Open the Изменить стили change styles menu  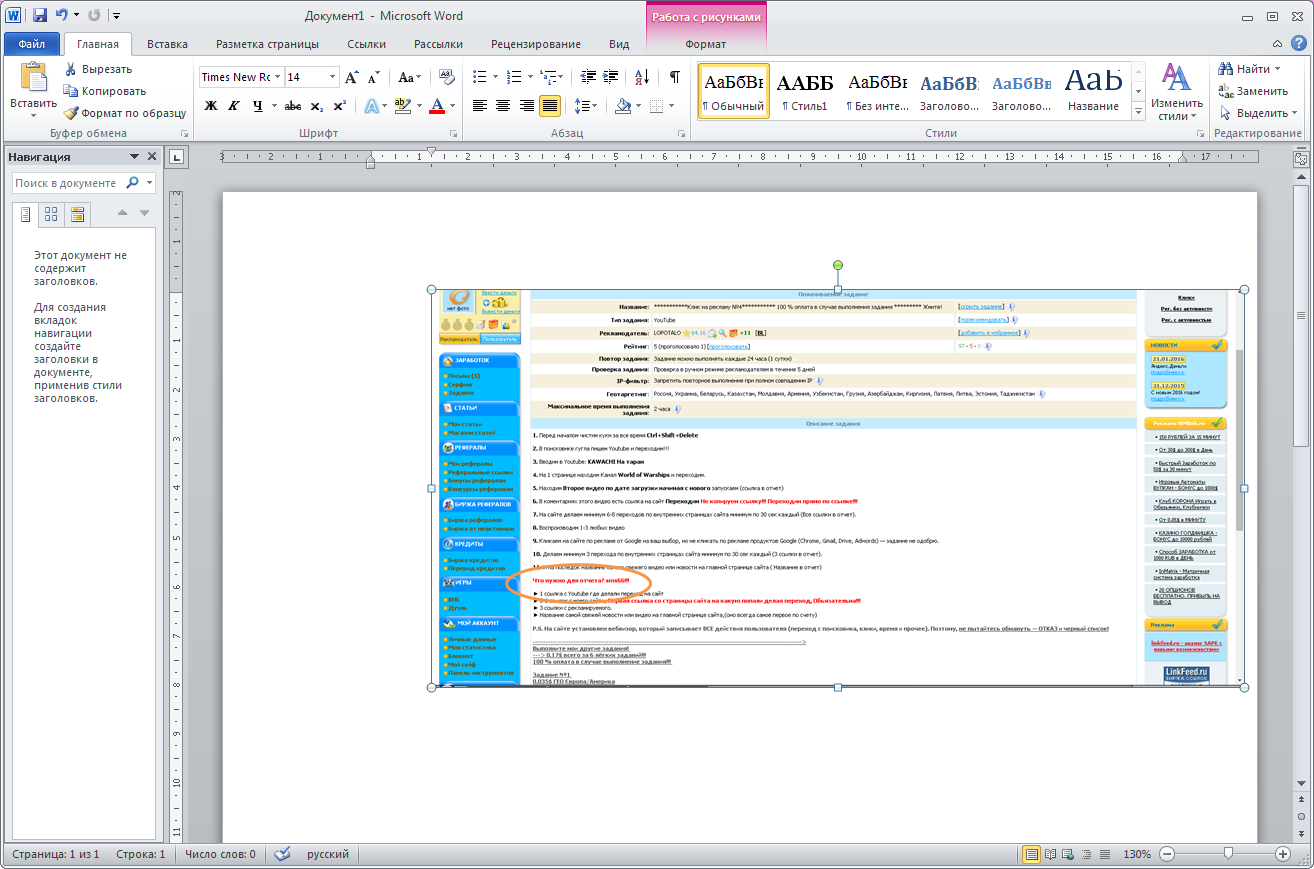click(1176, 91)
